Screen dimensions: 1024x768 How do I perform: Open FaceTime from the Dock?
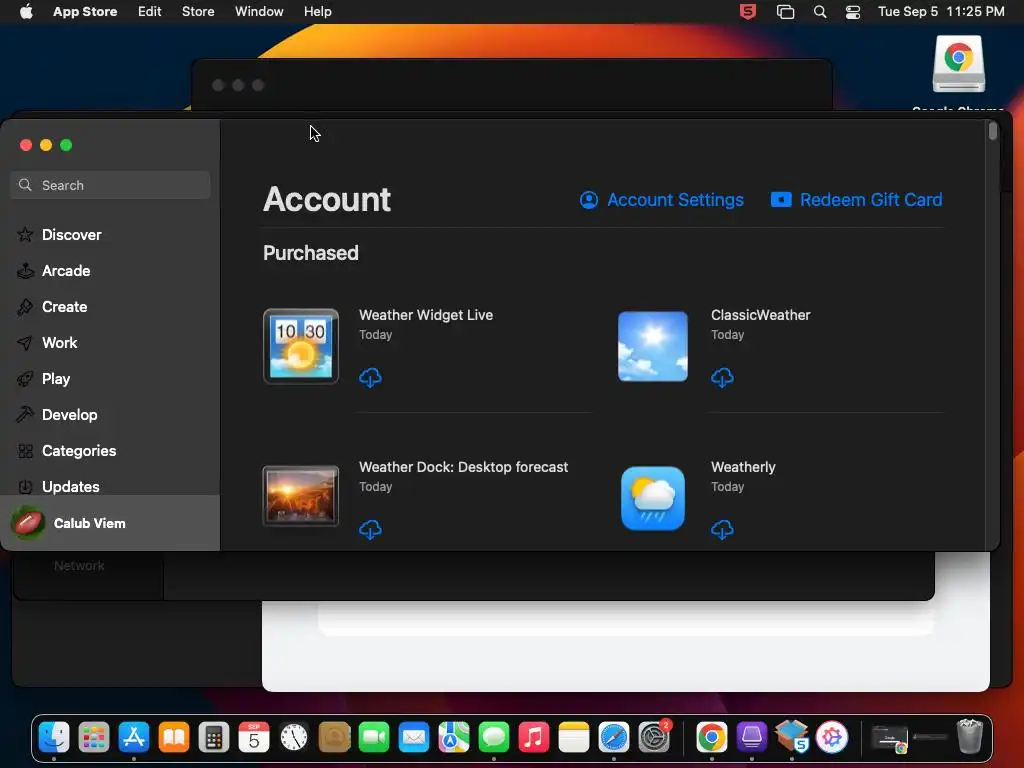coord(374,737)
